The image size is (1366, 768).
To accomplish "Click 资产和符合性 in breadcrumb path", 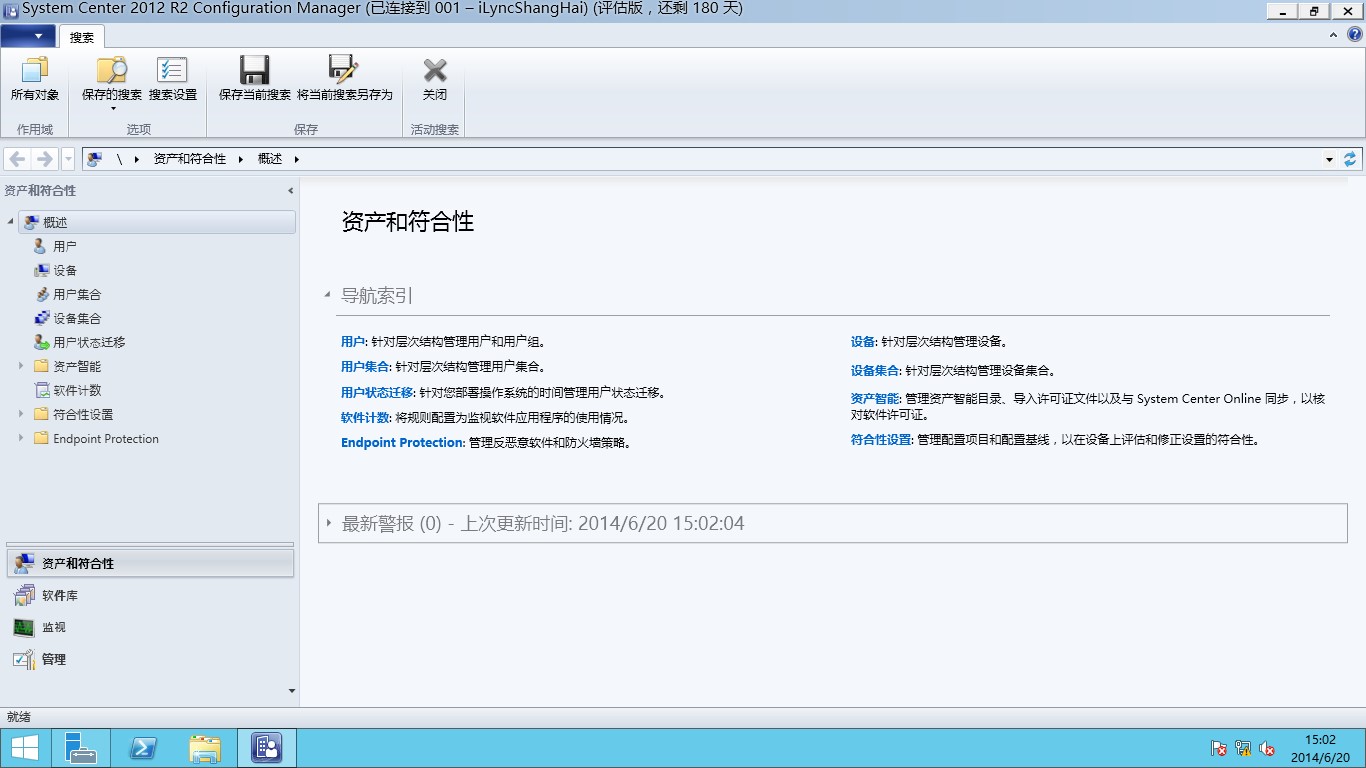I will point(190,159).
